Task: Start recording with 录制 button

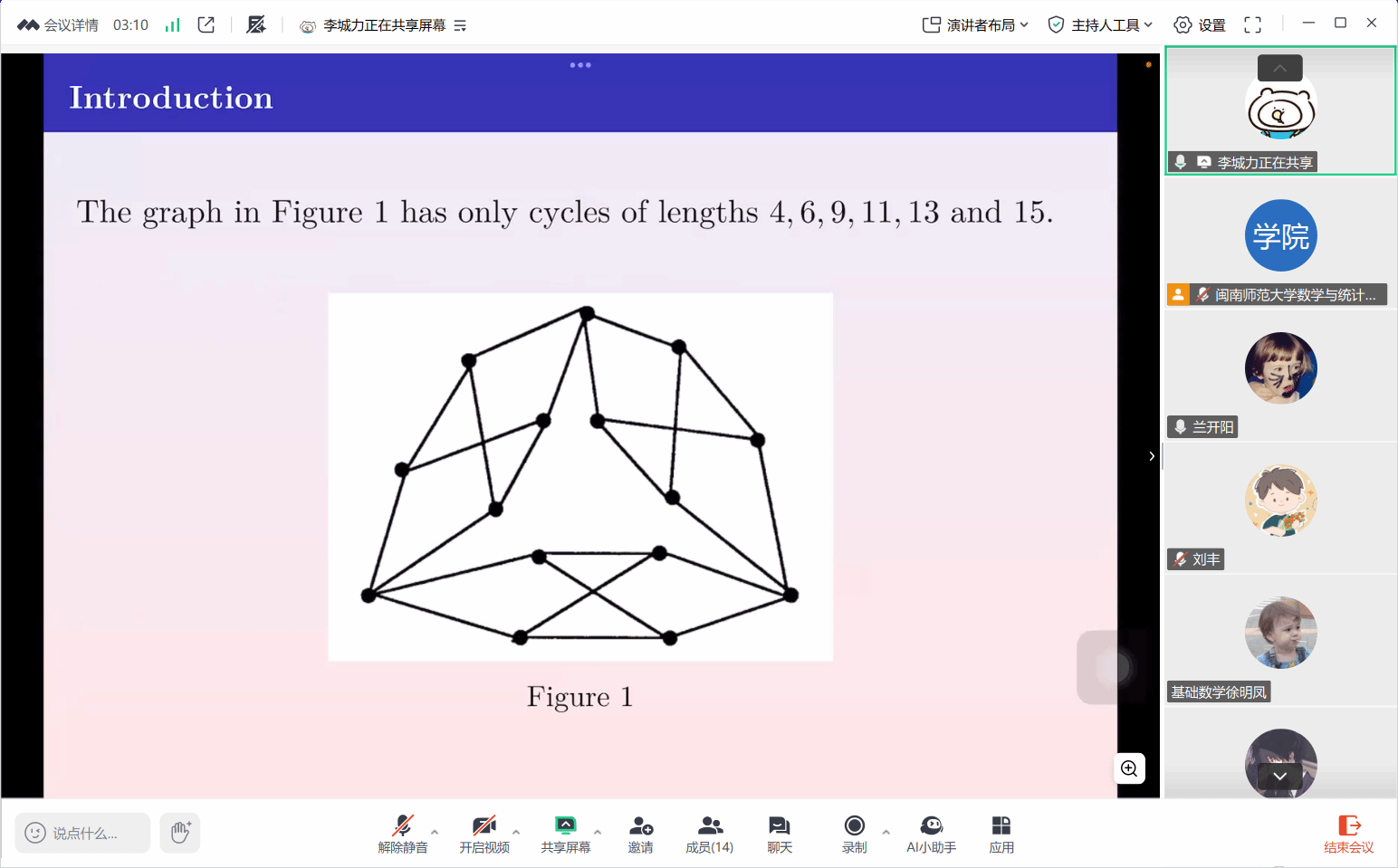Action: click(x=854, y=834)
